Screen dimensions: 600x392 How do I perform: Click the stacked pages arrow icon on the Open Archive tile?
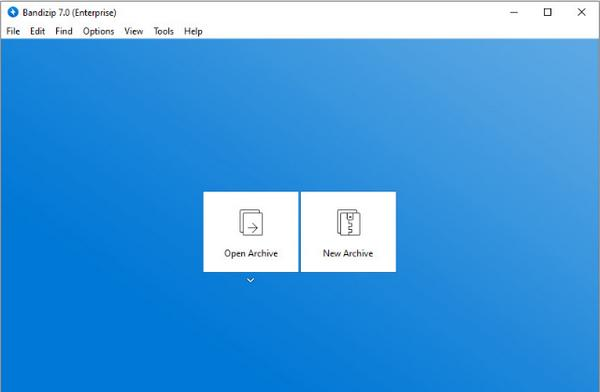251,222
